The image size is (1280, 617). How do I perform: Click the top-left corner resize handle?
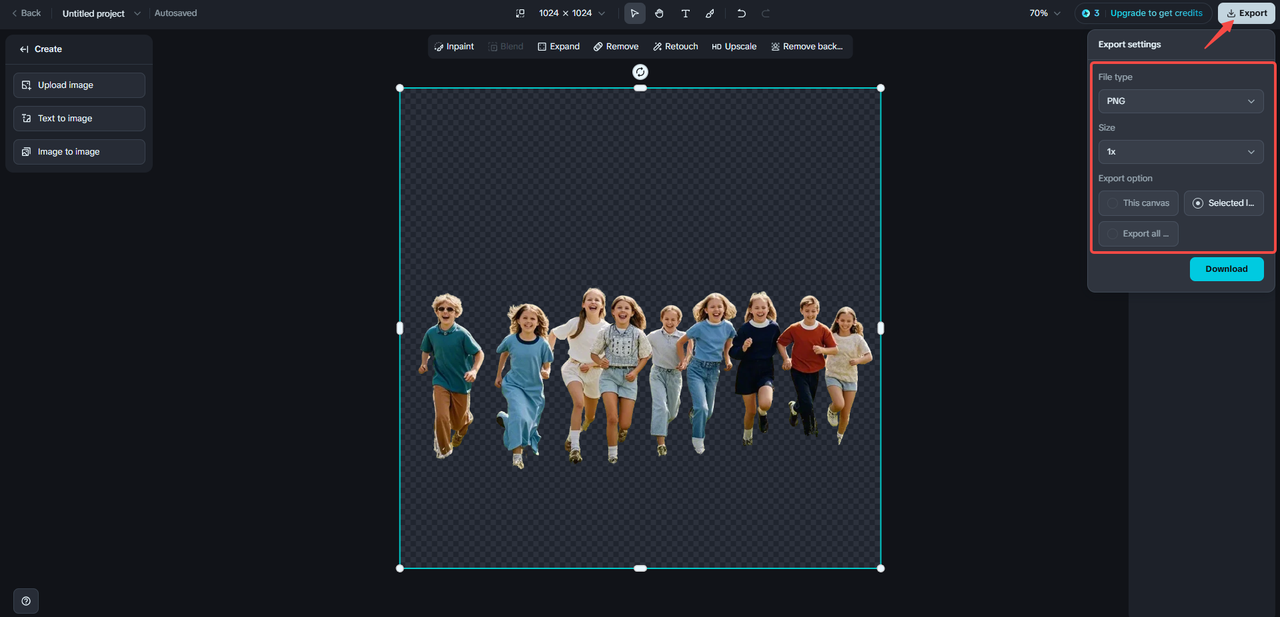pyautogui.click(x=400, y=88)
